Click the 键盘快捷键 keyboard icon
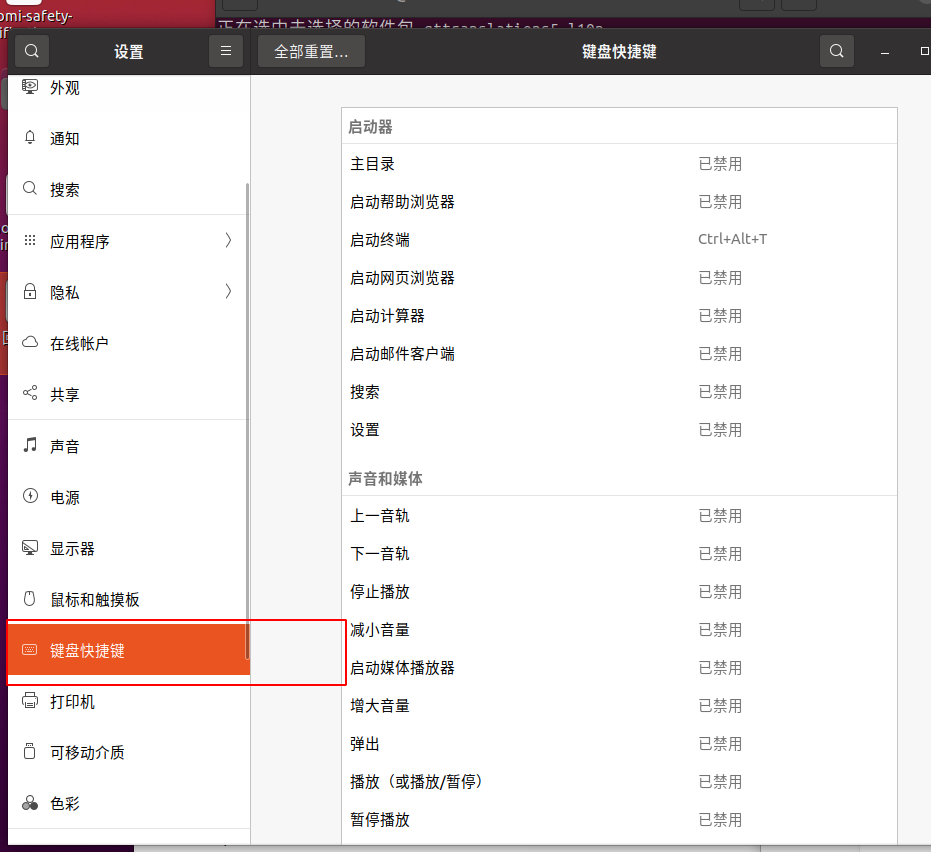 [x=30, y=650]
